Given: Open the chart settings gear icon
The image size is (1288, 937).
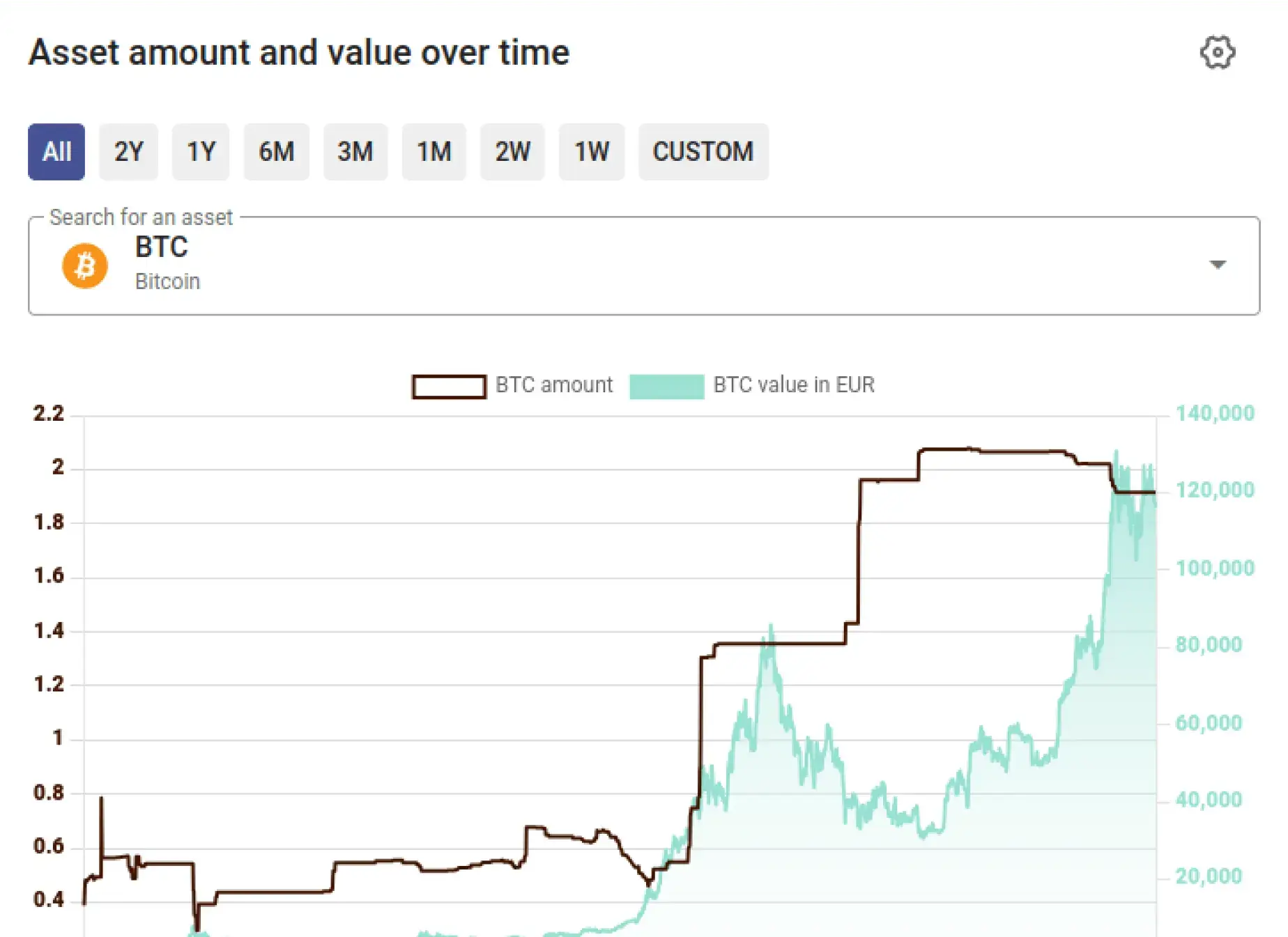Looking at the screenshot, I should tap(1216, 52).
